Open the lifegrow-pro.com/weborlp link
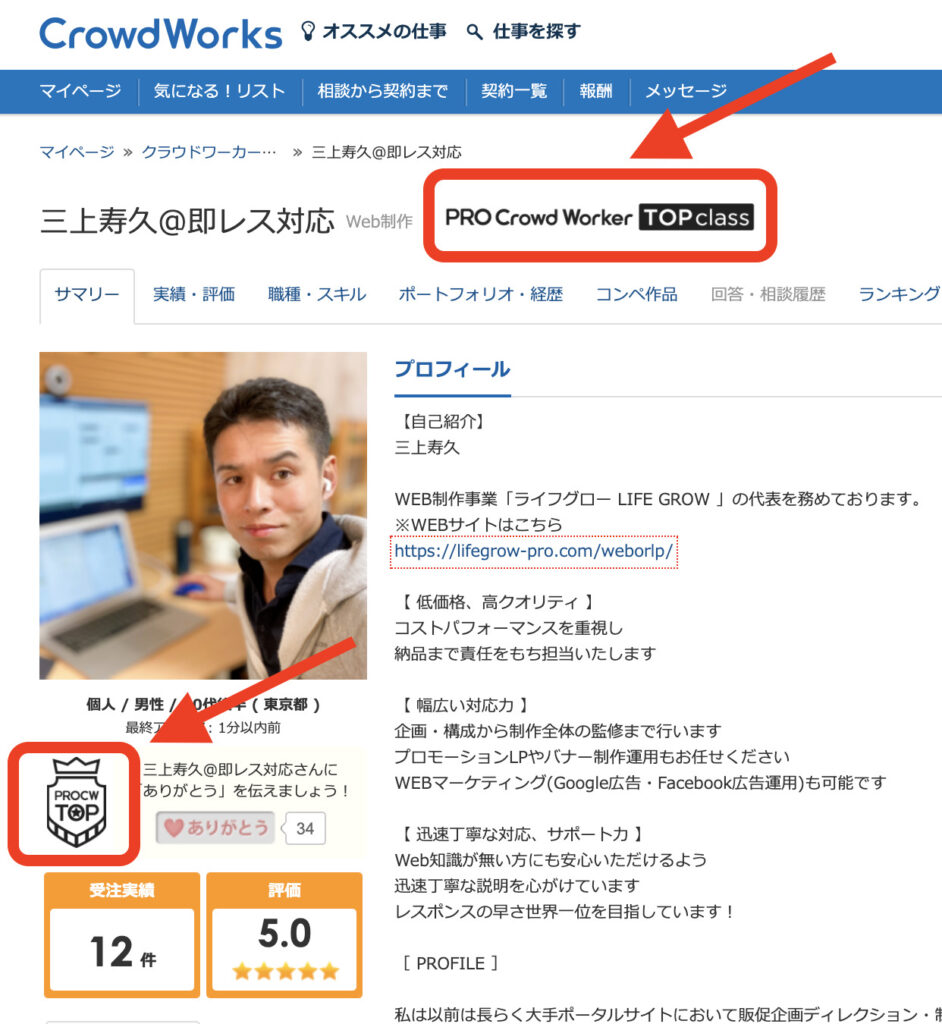This screenshot has width=942, height=1024. (534, 551)
